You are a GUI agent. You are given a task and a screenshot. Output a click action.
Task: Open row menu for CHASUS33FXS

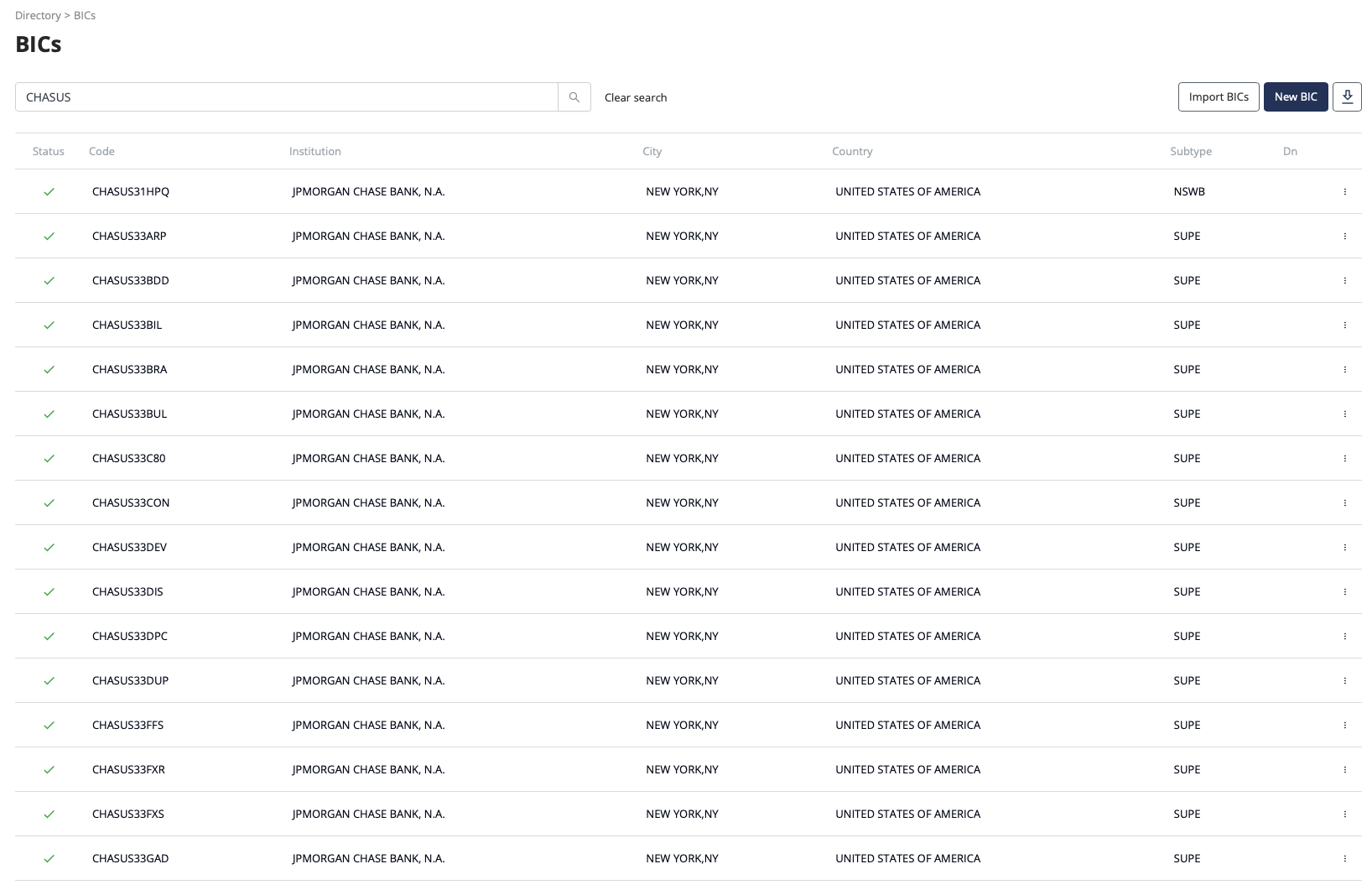pos(1345,815)
